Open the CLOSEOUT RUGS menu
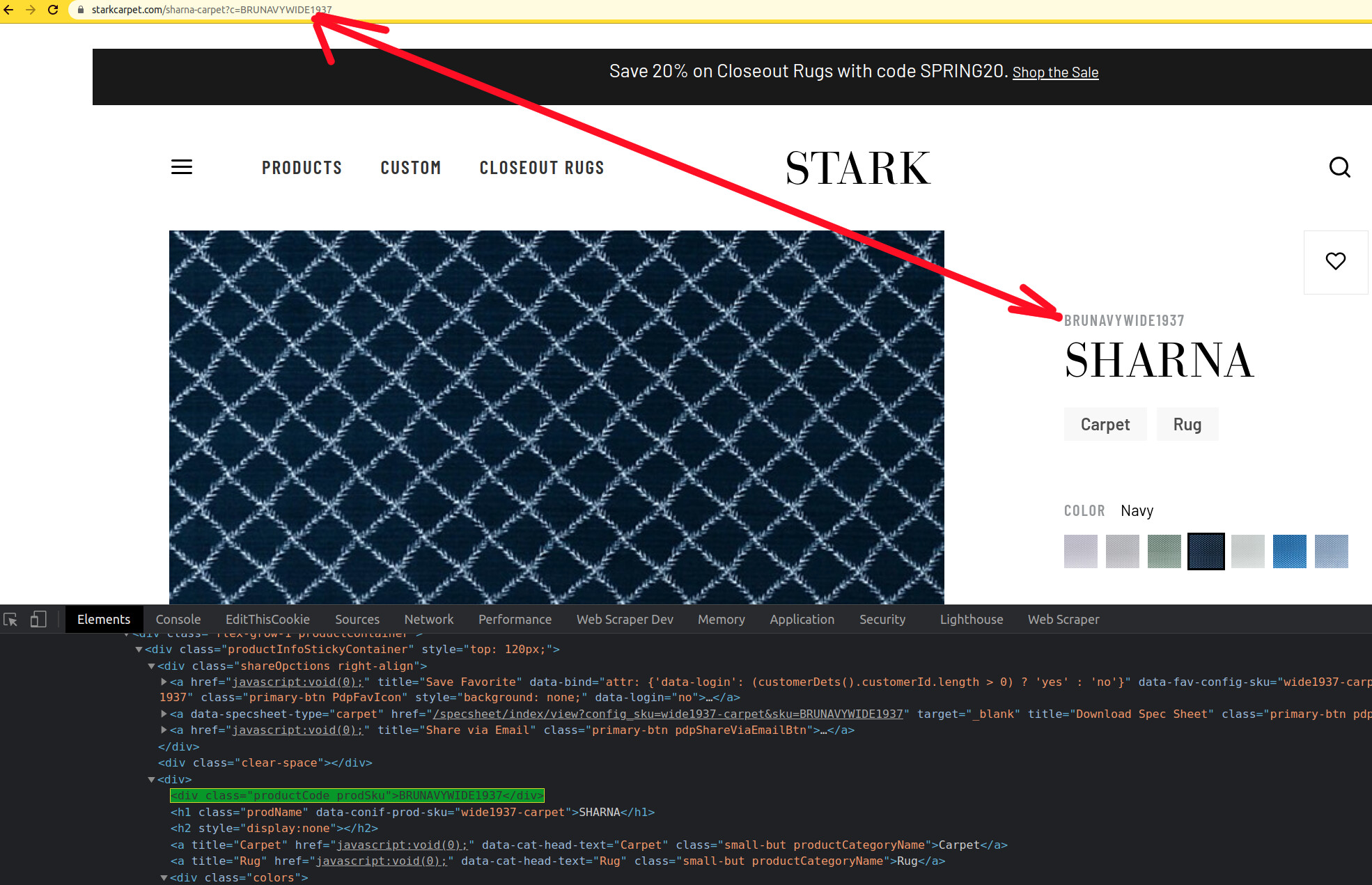Viewport: 1372px width, 885px height. pyautogui.click(x=541, y=168)
